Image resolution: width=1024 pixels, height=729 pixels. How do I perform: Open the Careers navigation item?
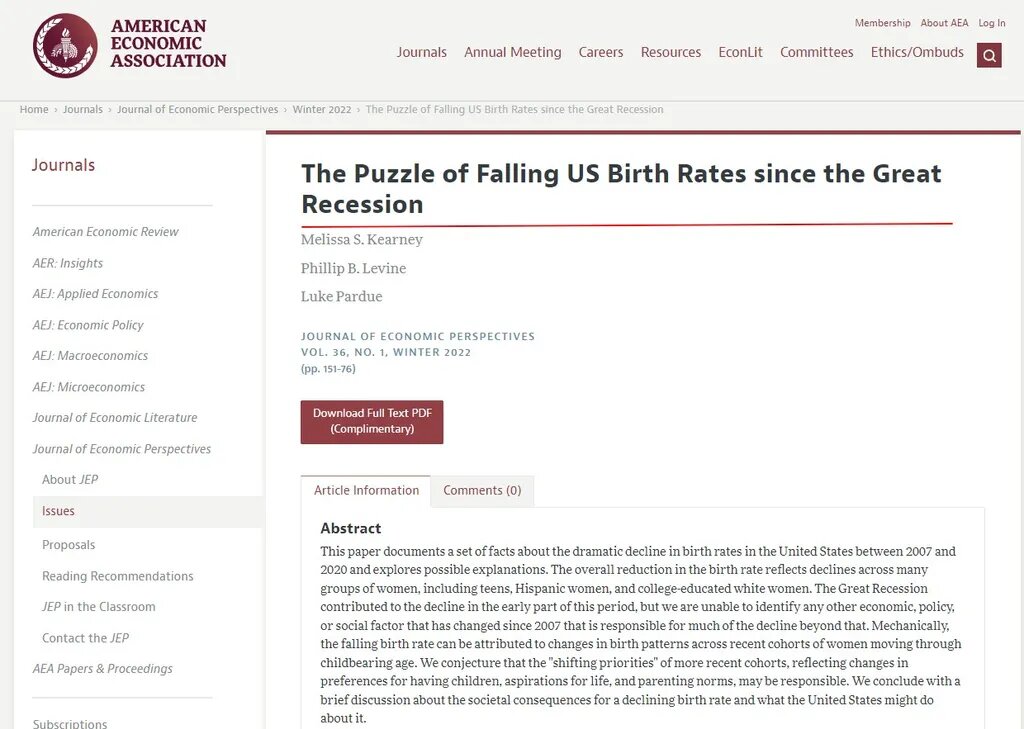tap(601, 52)
